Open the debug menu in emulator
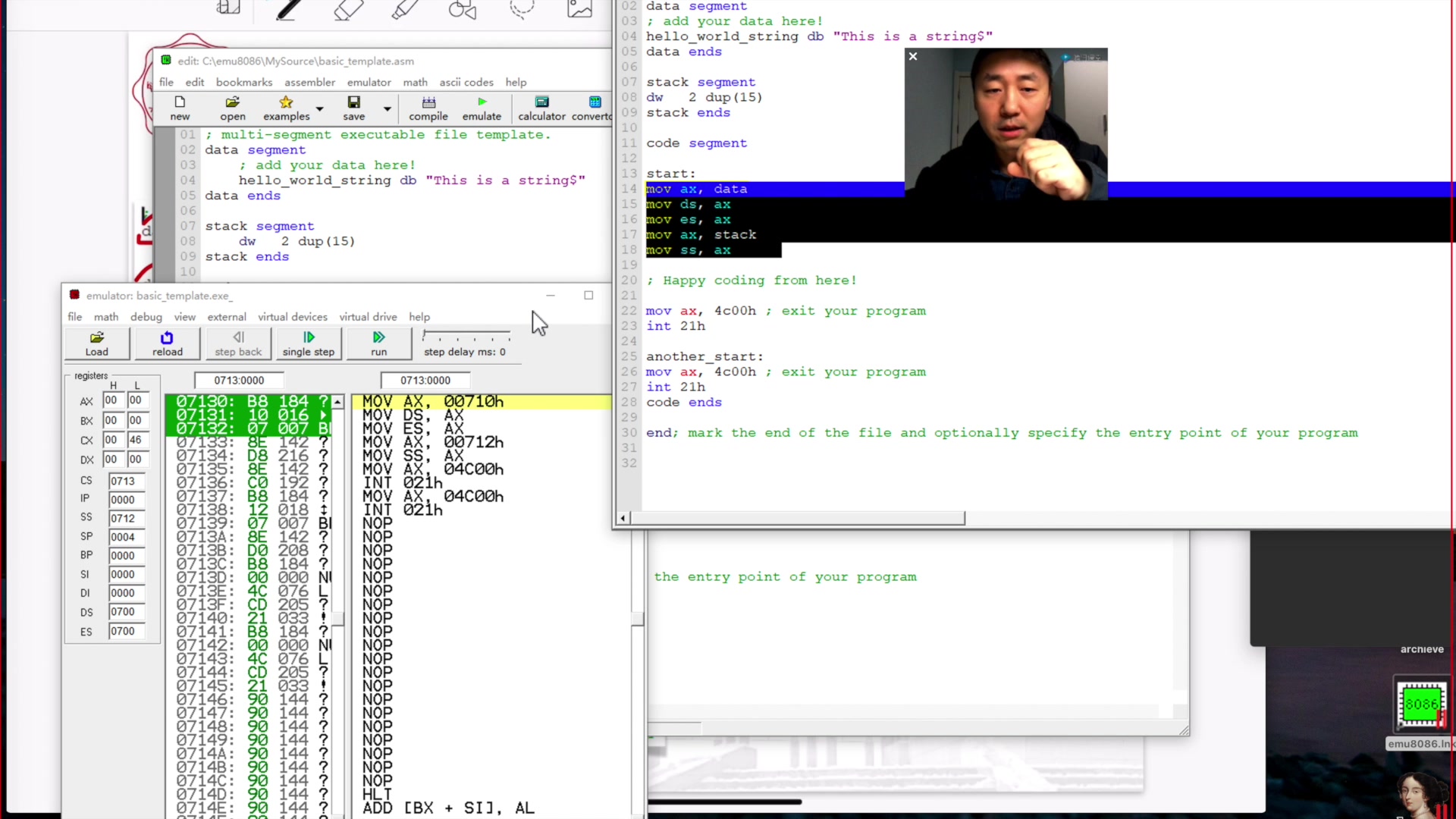The height and width of the screenshot is (819, 1456). coord(146,317)
